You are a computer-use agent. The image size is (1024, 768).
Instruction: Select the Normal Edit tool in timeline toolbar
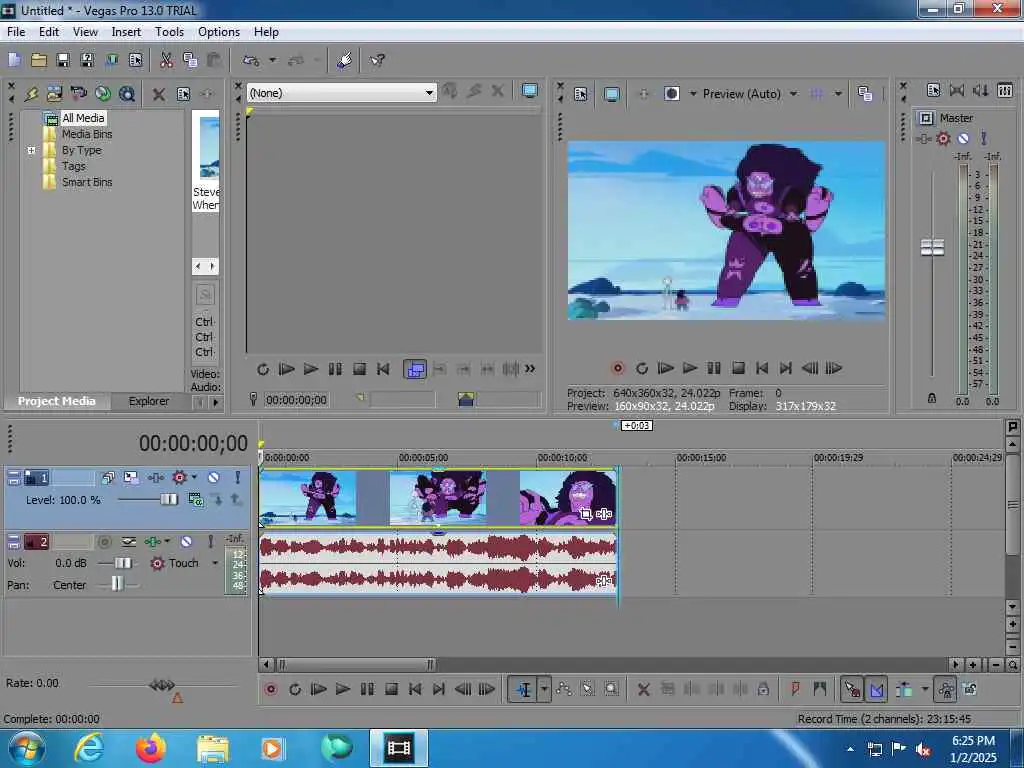pyautogui.click(x=524, y=689)
